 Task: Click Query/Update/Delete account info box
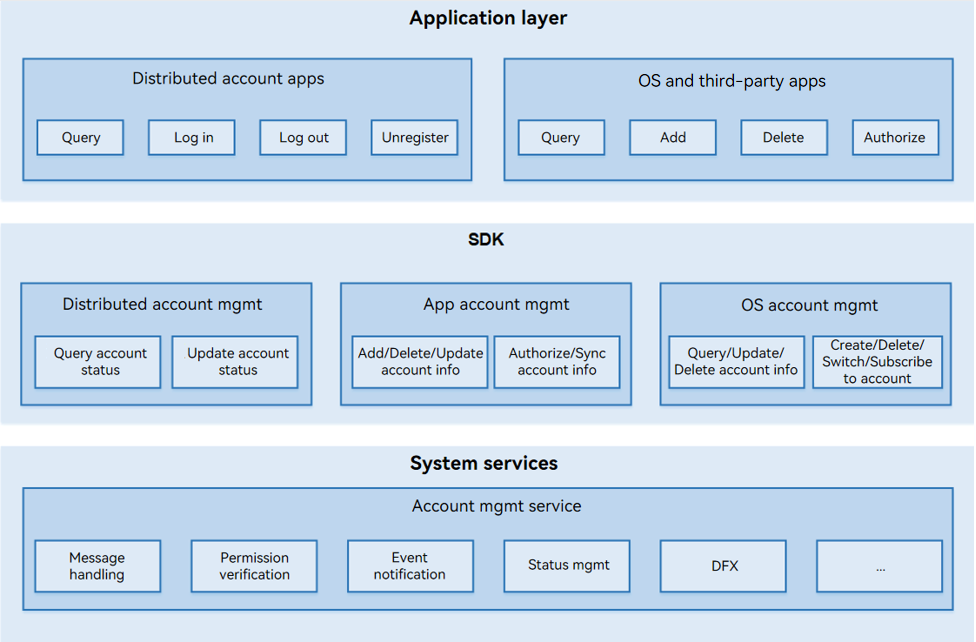click(x=737, y=362)
